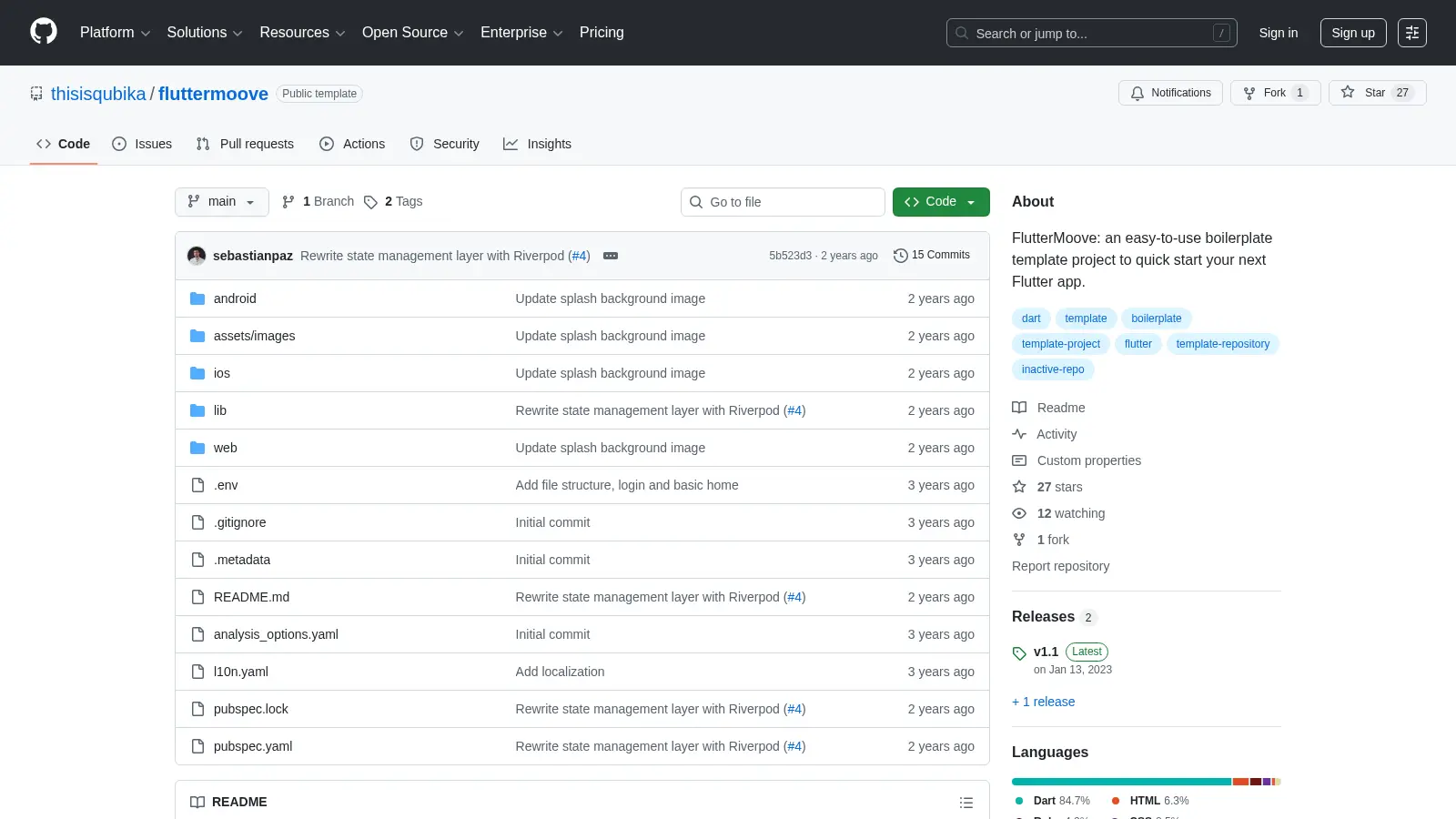This screenshot has width=1456, height=819.
Task: Click the history clock icon for commits
Action: [901, 256]
